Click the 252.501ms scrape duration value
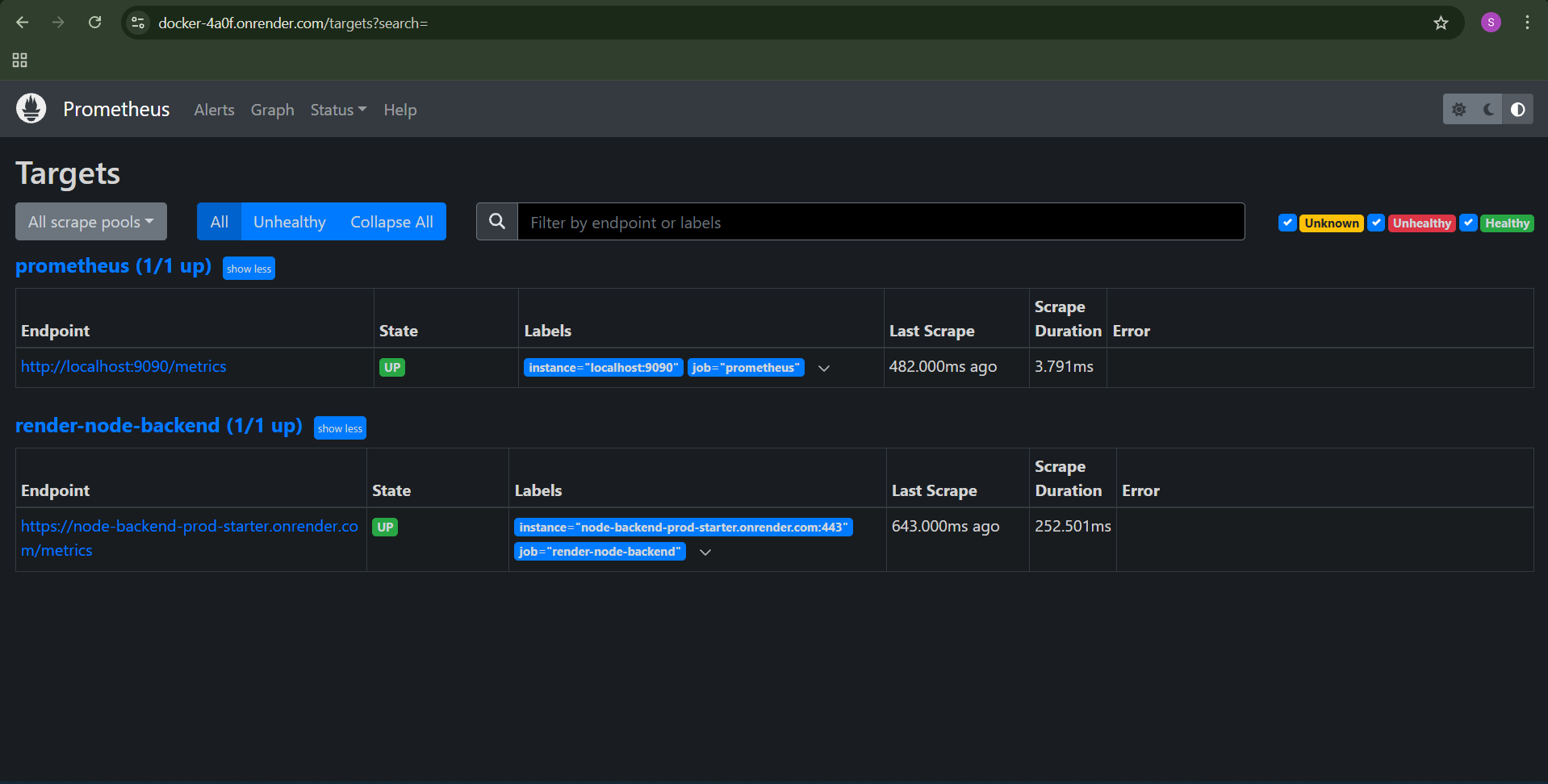This screenshot has width=1548, height=784. coord(1073,526)
